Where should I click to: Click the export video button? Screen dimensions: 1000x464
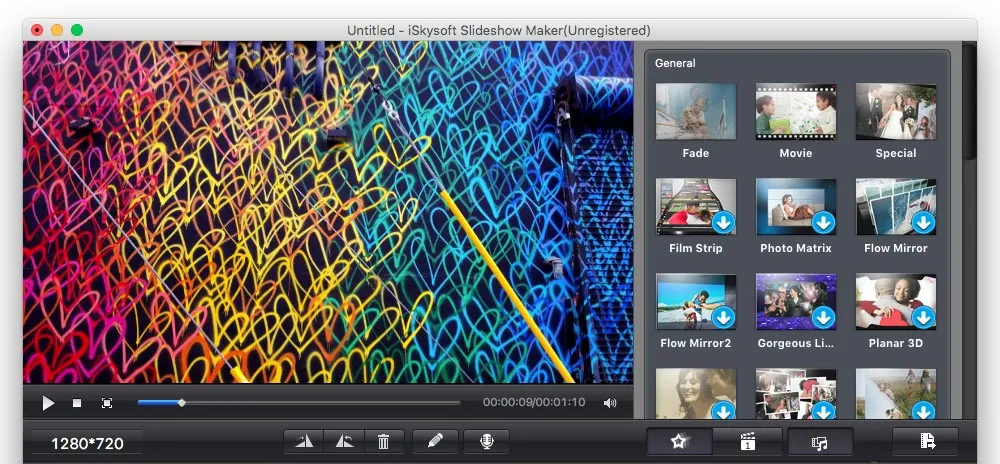tap(925, 441)
